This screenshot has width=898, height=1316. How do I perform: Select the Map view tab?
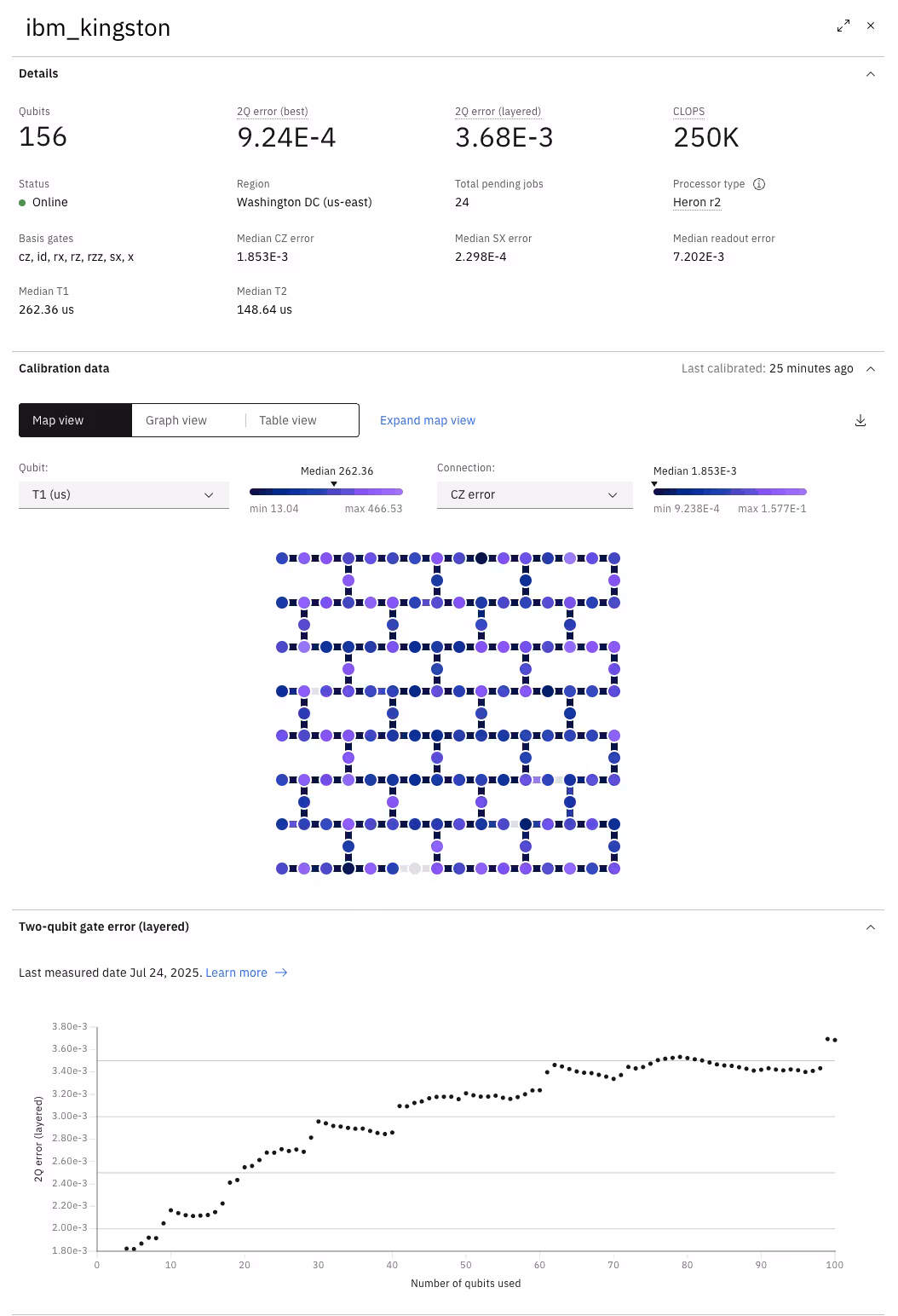click(75, 420)
